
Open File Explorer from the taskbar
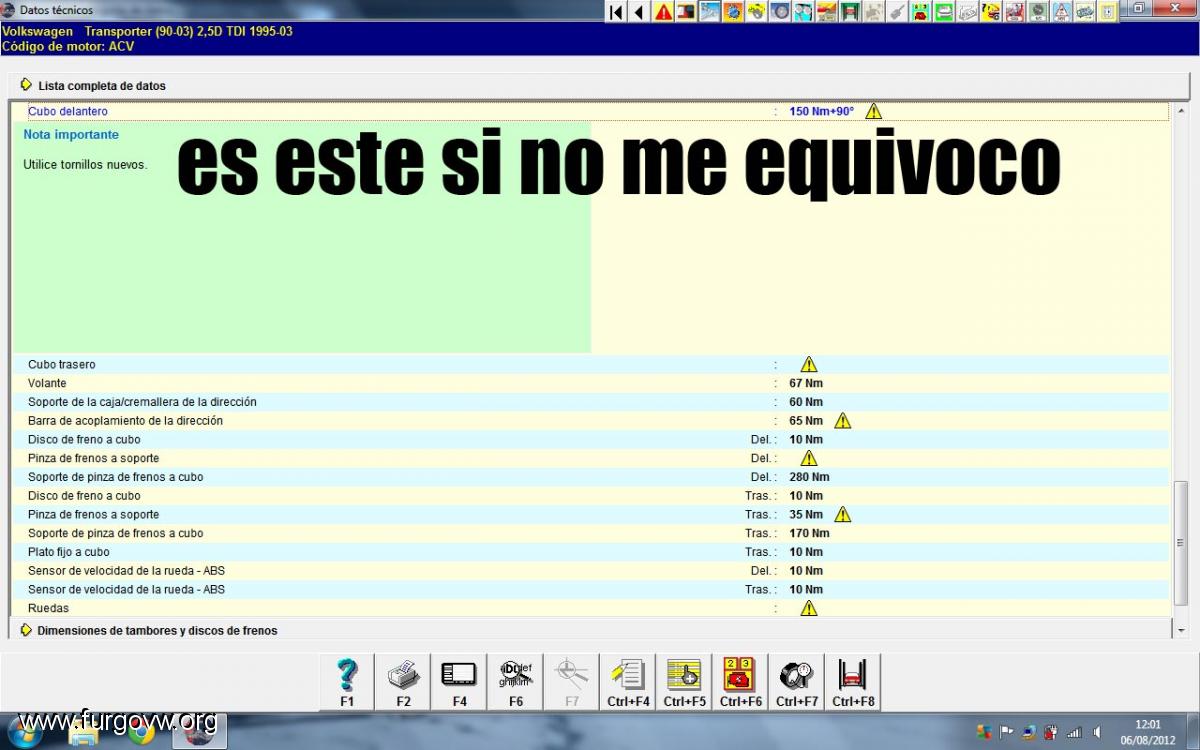pos(84,732)
